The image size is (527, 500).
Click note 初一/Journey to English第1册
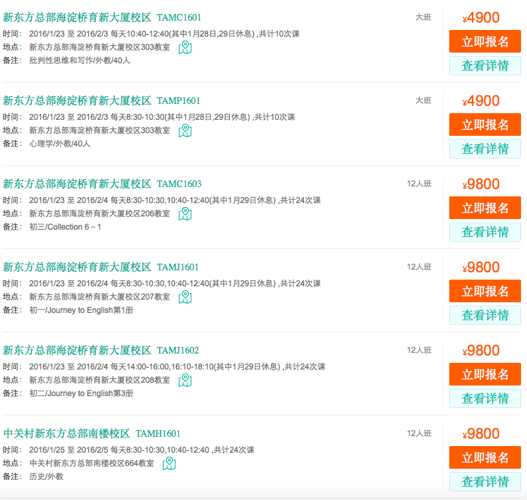(x=81, y=310)
